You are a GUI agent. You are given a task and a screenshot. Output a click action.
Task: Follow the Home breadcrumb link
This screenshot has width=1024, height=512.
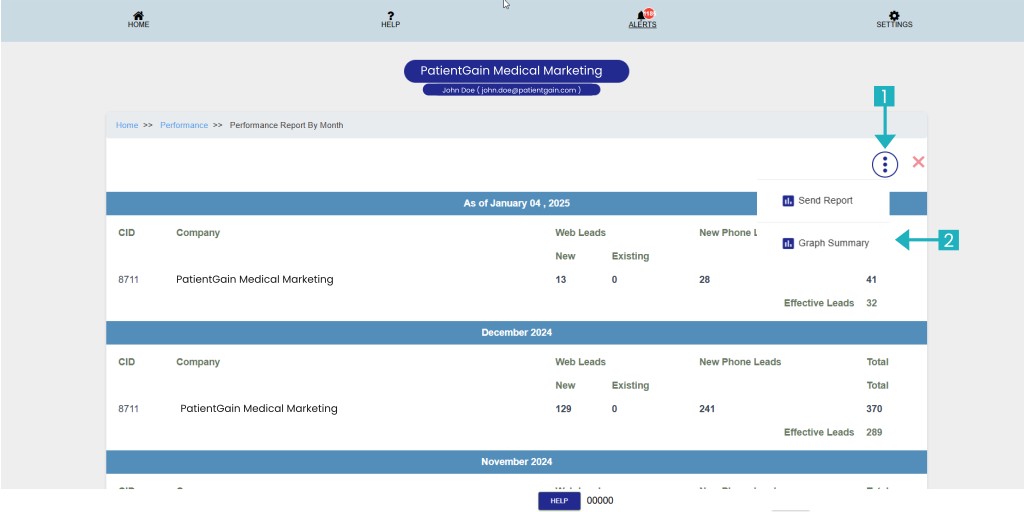pos(127,125)
